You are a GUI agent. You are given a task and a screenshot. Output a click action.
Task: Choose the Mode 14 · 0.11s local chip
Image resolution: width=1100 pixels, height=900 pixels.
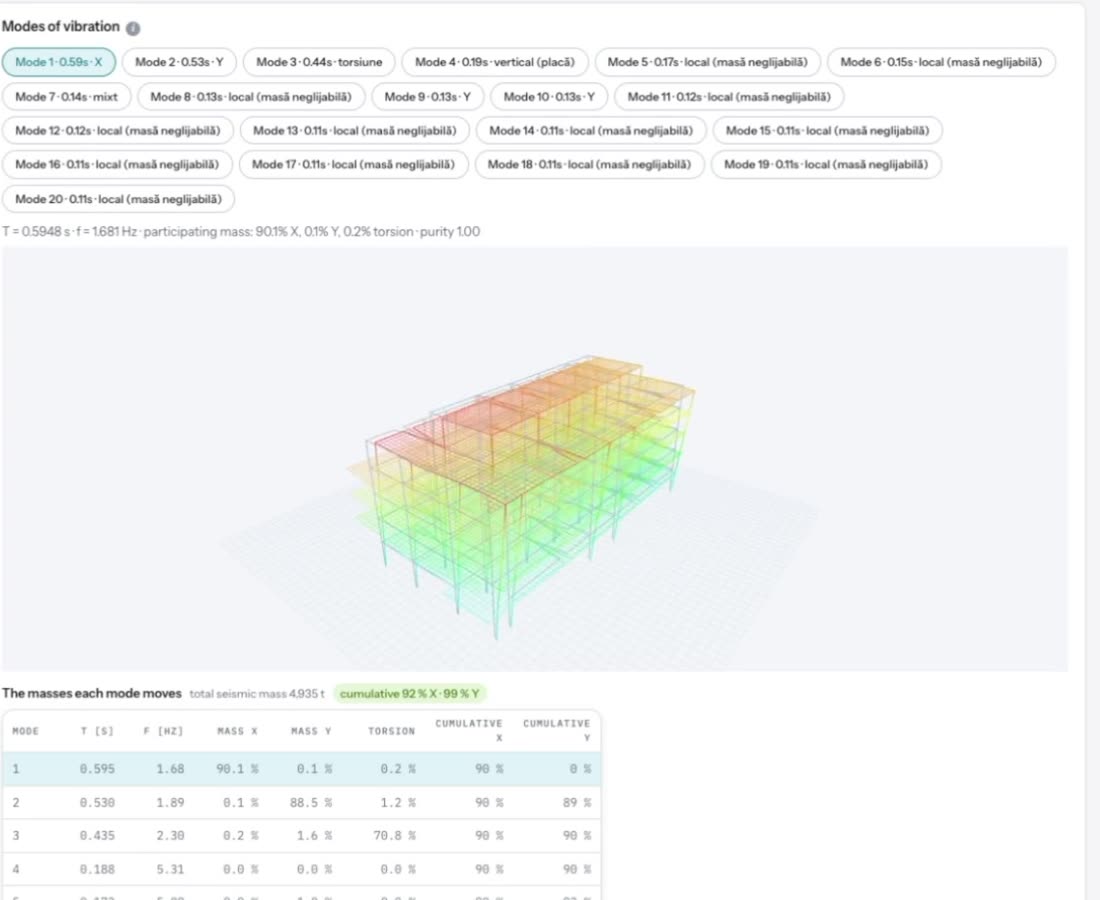click(591, 130)
